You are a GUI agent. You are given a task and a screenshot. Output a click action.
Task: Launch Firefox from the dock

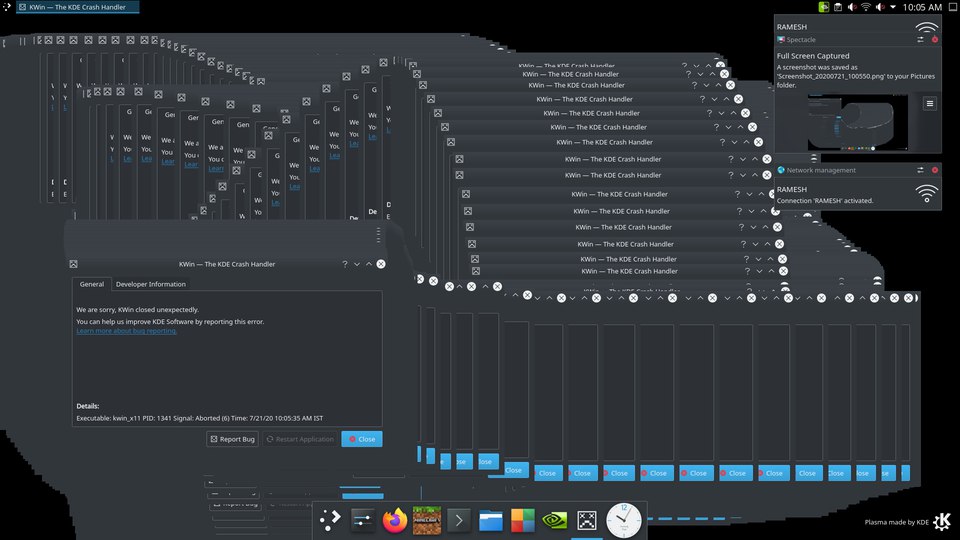[395, 520]
